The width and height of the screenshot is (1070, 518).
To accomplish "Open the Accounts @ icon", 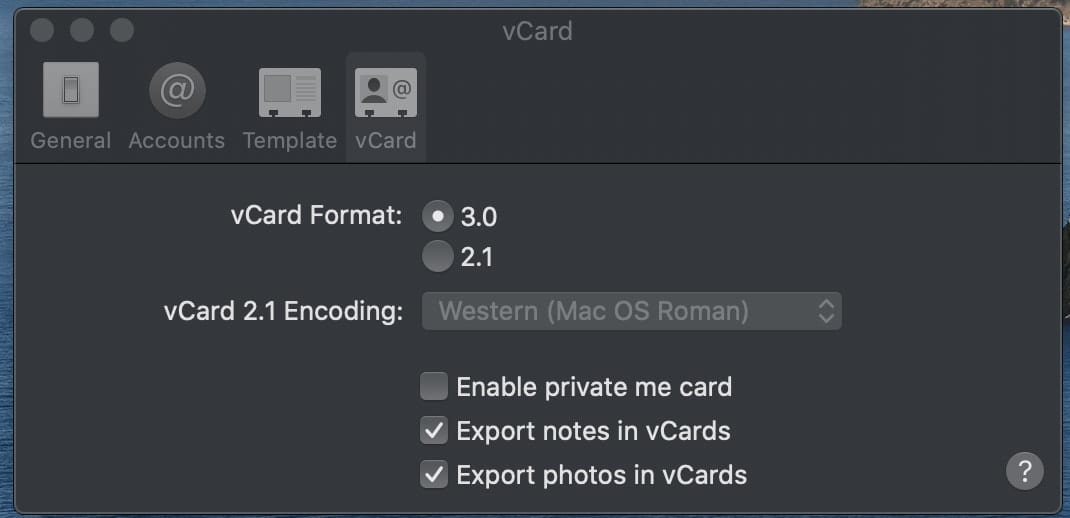I will [x=177, y=91].
